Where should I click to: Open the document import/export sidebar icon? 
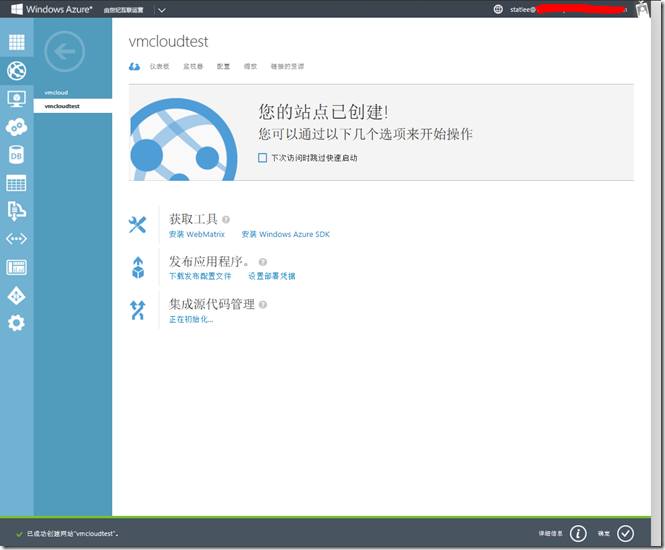[x=17, y=211]
